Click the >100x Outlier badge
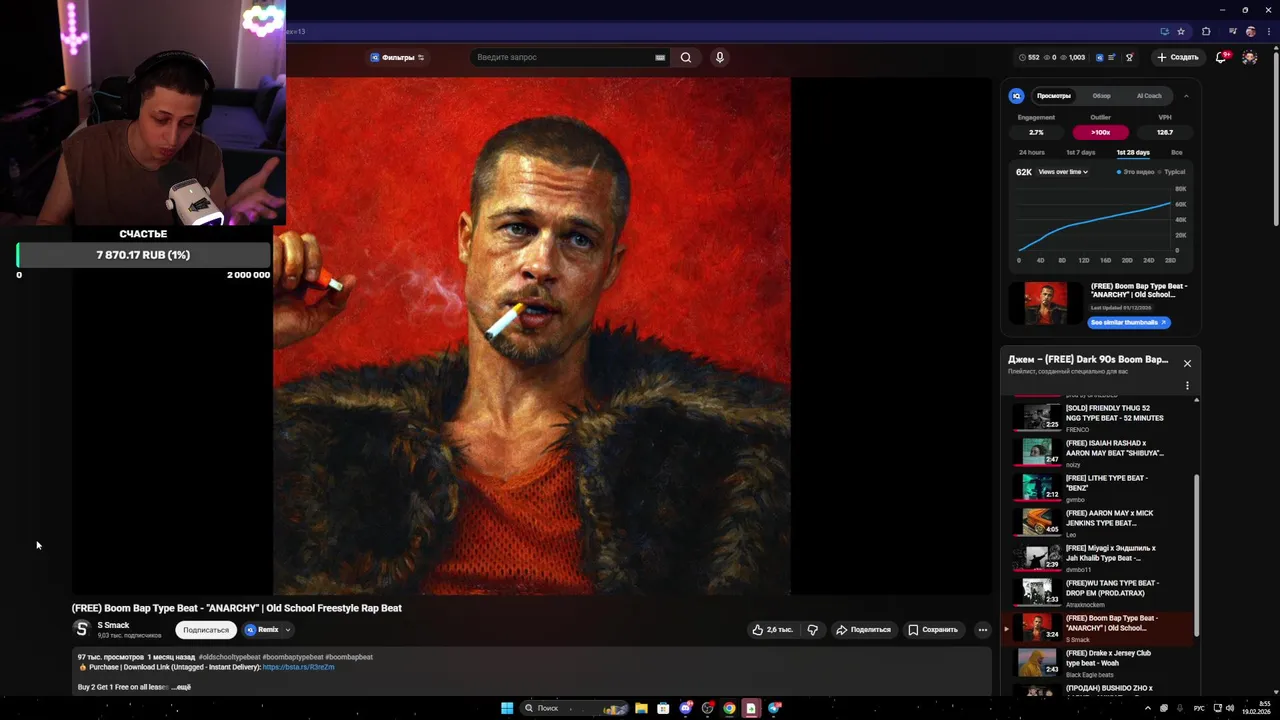This screenshot has width=1280, height=720. coord(1100,132)
